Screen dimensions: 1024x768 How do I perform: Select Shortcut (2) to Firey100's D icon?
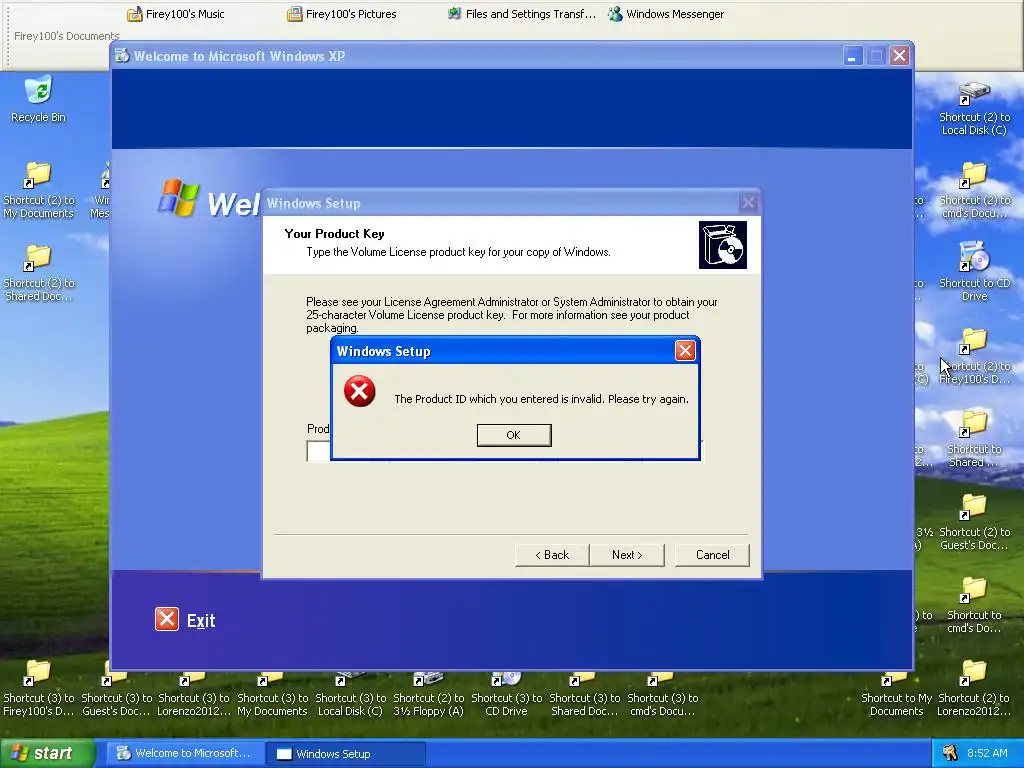974,356
